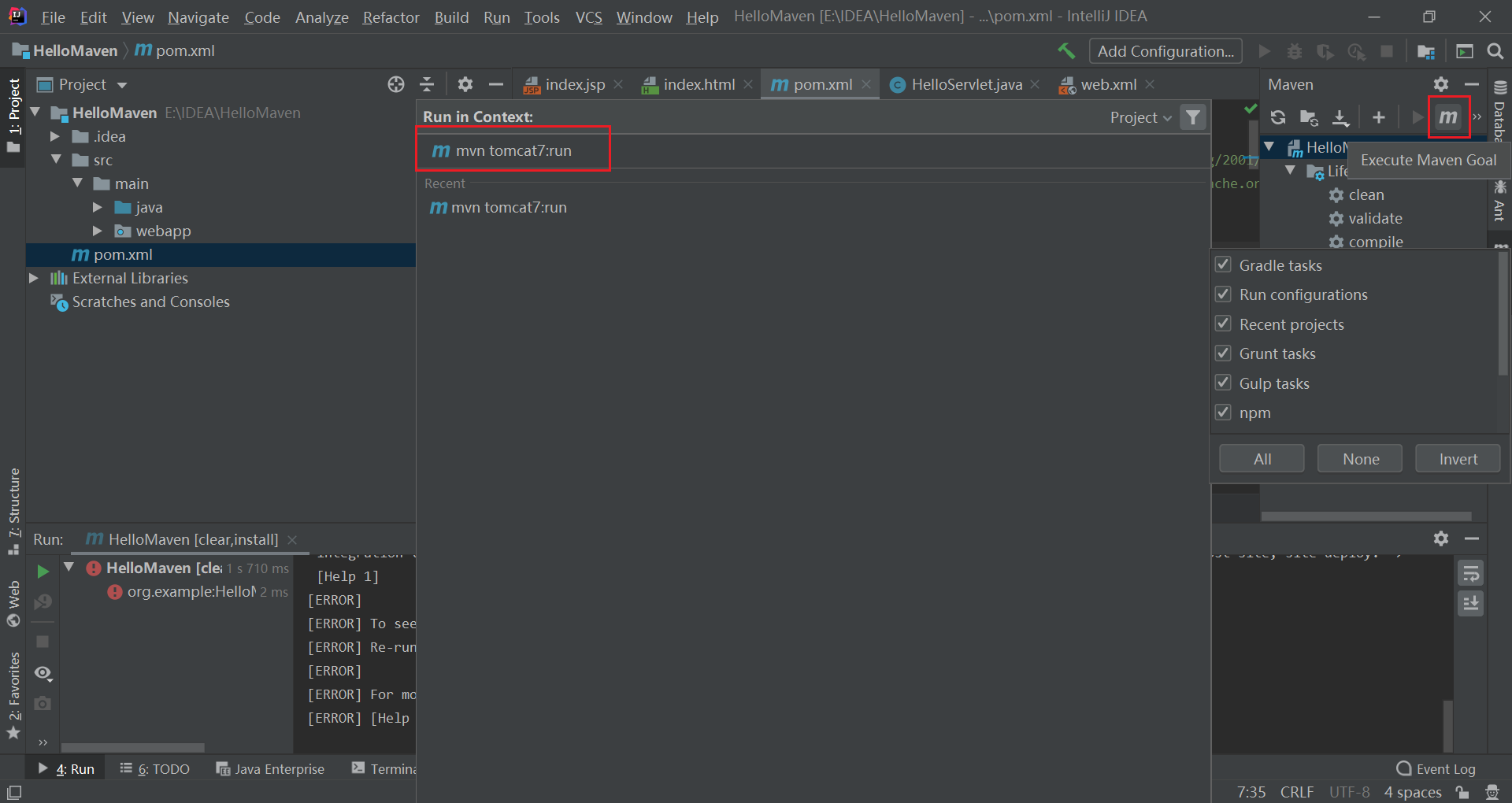Toggle the Recent projects checkbox
This screenshot has height=803, width=1512.
coord(1223,324)
